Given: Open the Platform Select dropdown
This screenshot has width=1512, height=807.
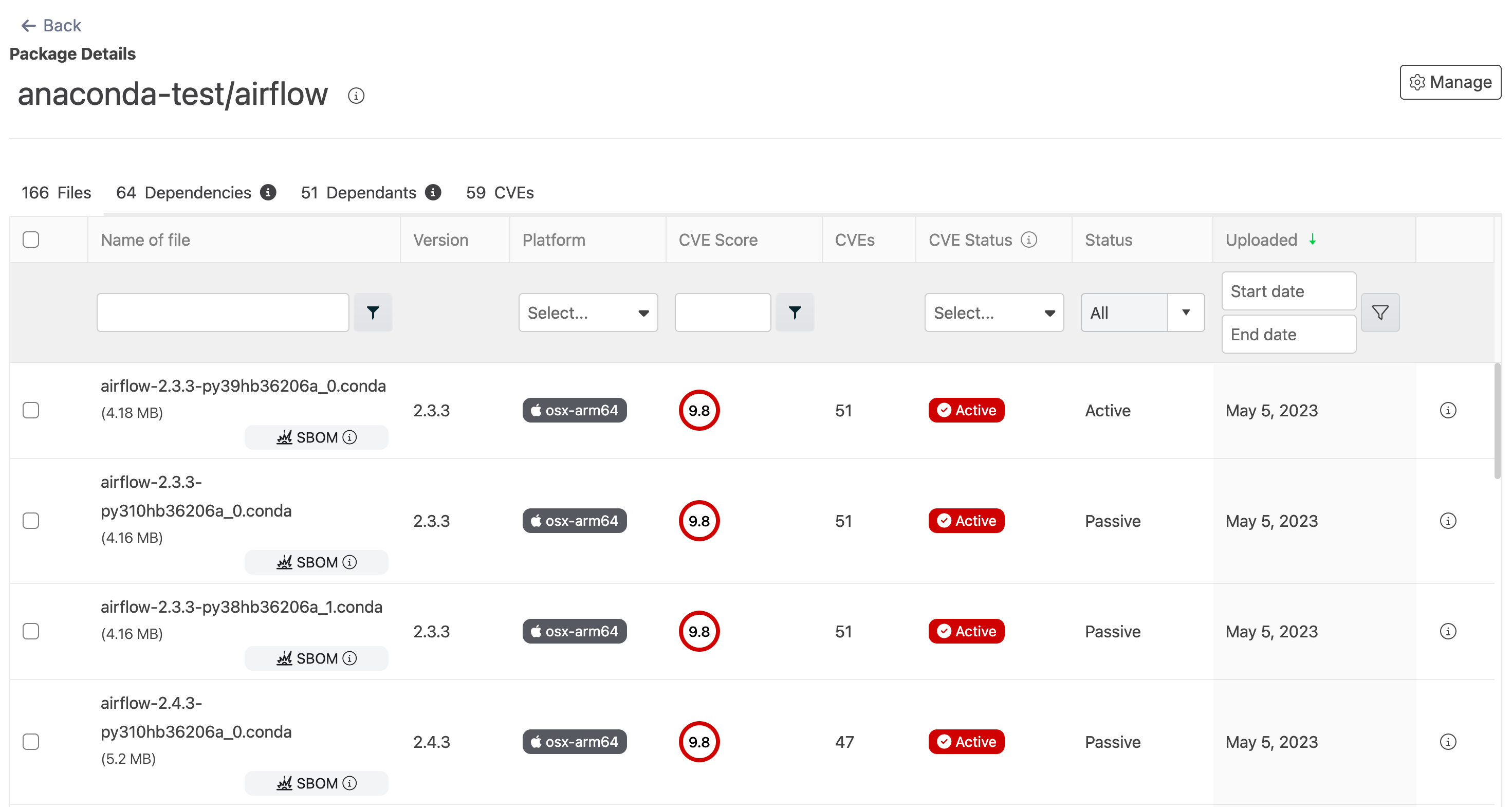Looking at the screenshot, I should pos(587,312).
